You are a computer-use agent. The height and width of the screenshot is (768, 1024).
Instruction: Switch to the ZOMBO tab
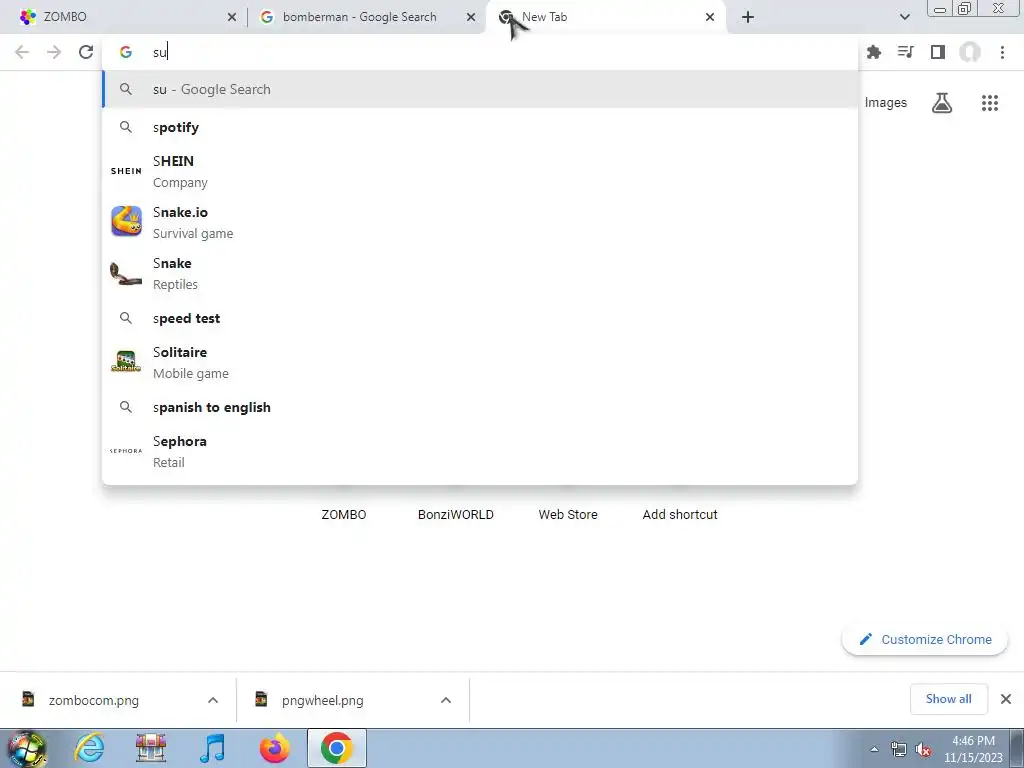coord(124,17)
